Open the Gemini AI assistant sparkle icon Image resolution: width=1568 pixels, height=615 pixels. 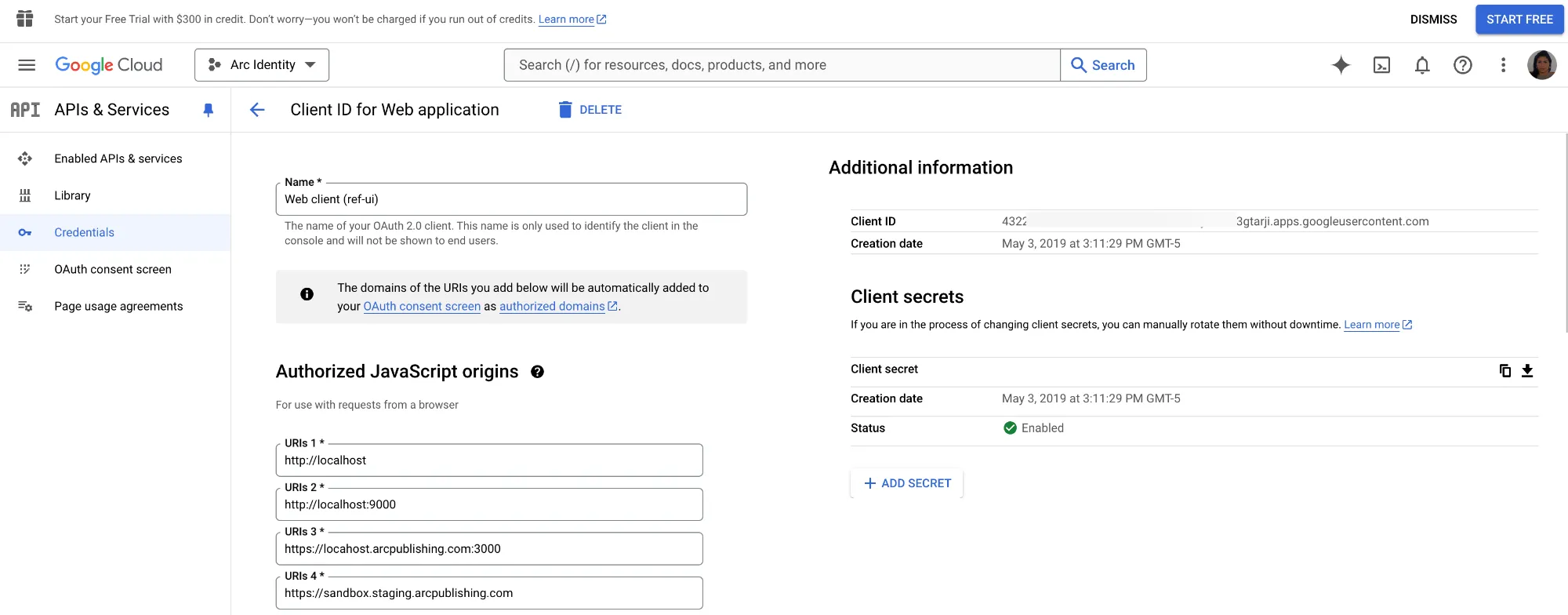point(1341,65)
